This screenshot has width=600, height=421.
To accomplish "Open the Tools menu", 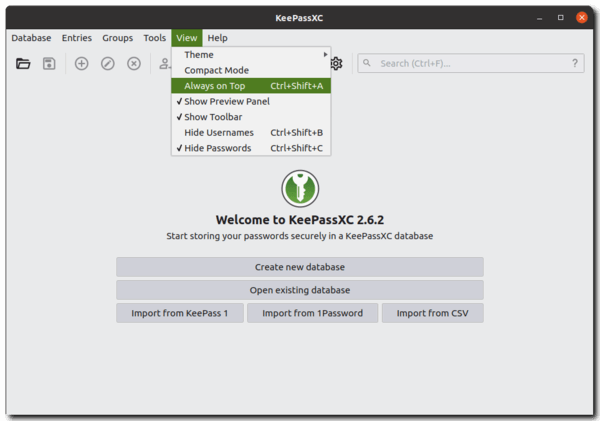I will tap(155, 38).
